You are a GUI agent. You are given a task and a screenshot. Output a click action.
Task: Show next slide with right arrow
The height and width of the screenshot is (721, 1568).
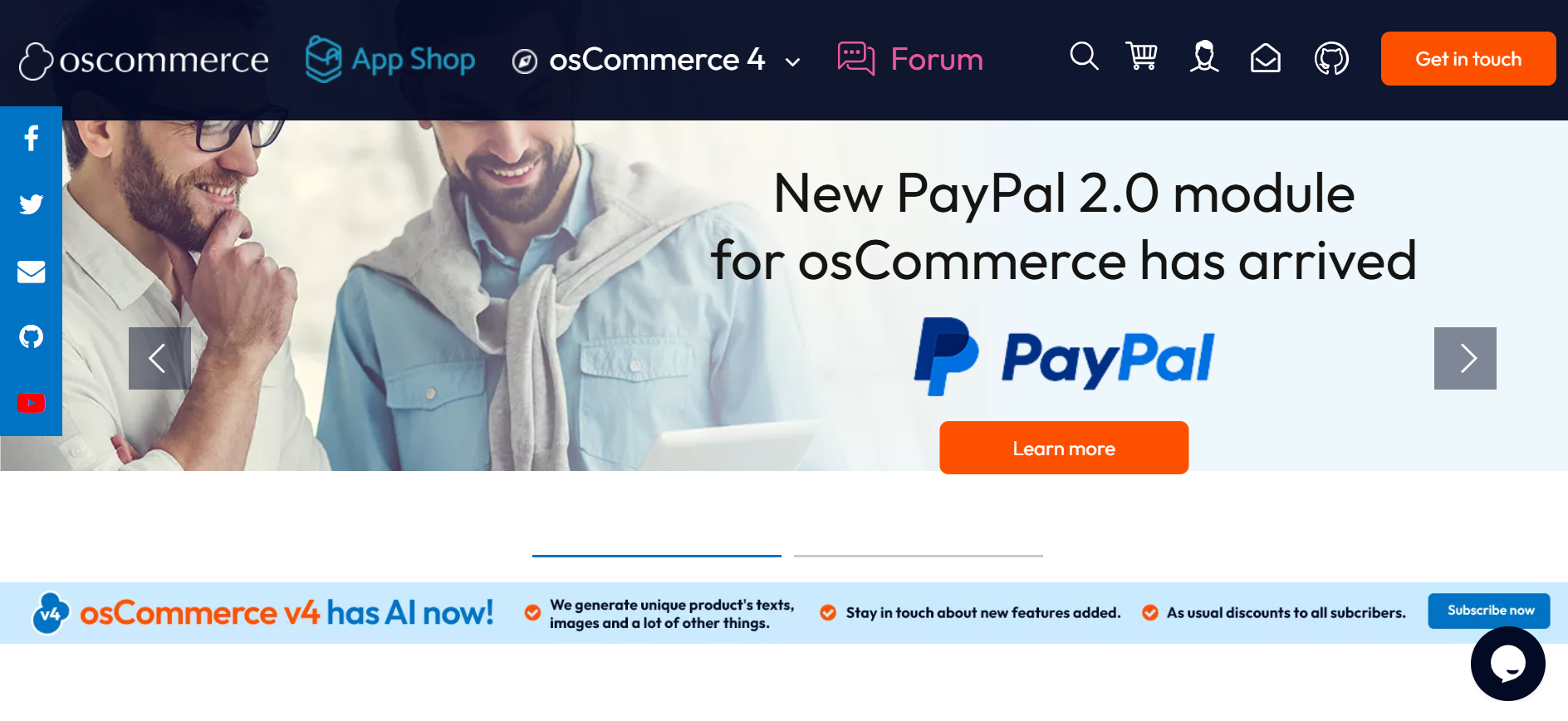click(x=1465, y=358)
